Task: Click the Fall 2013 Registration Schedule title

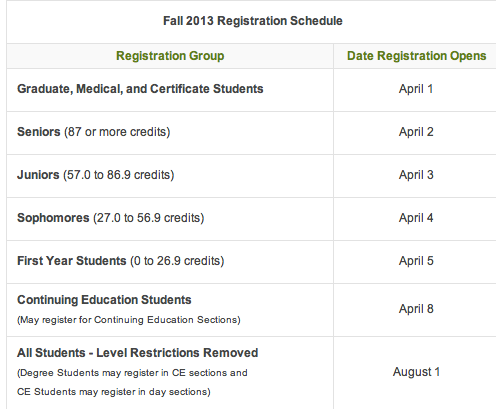Action: [x=253, y=21]
